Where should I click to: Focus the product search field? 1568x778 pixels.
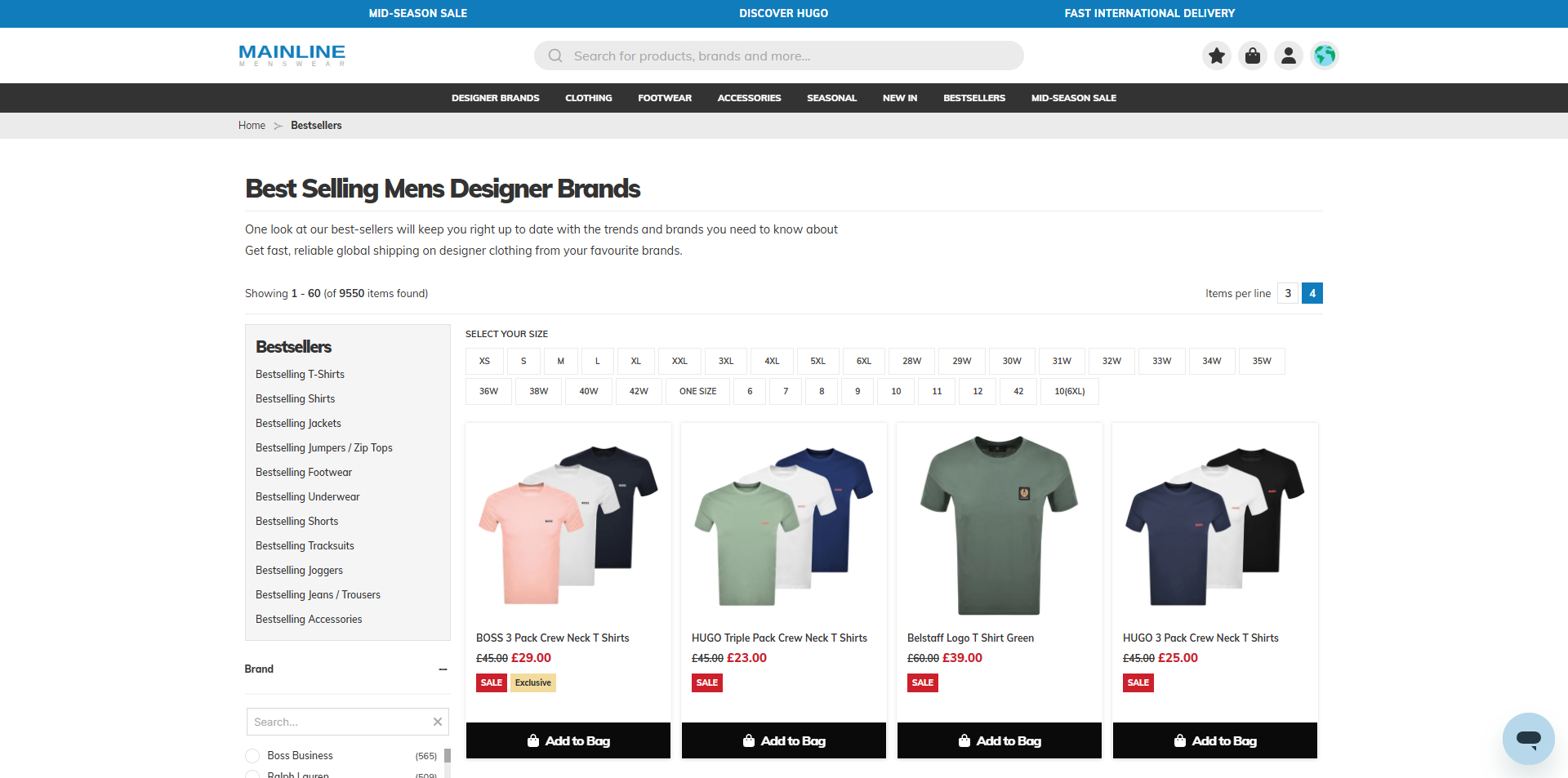click(x=779, y=56)
